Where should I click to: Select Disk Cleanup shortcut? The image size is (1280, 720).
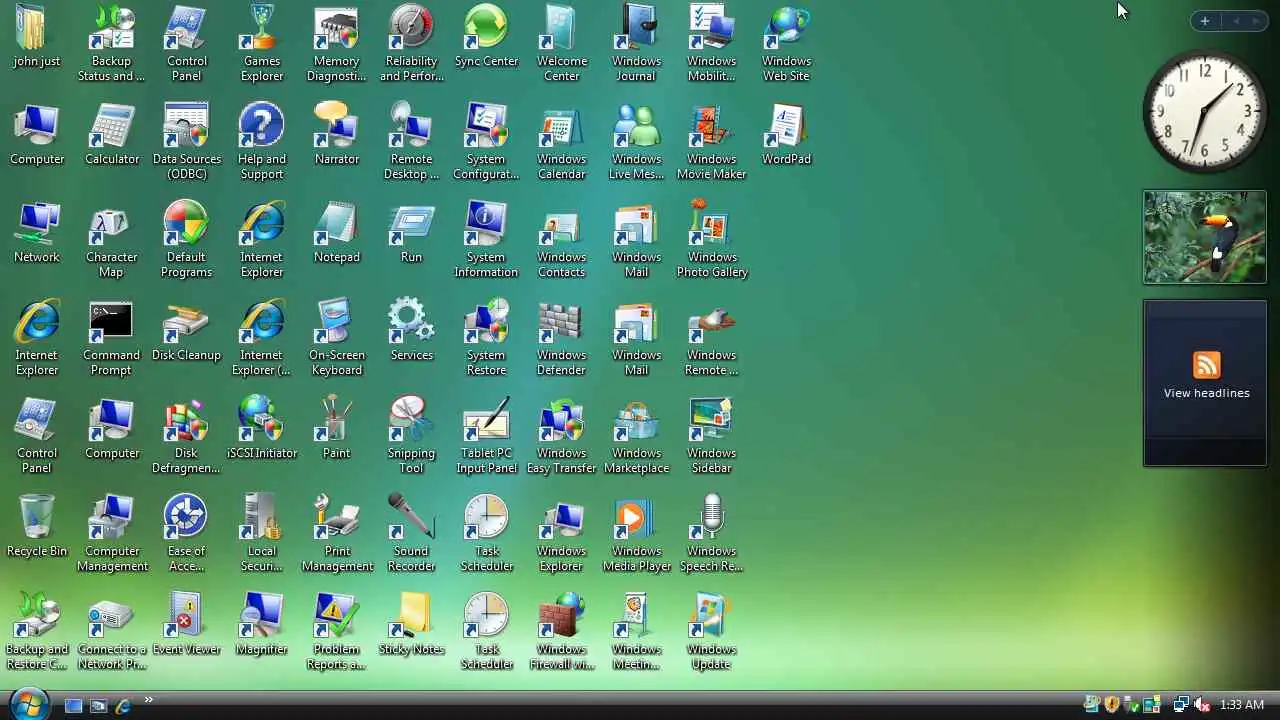pos(187,330)
